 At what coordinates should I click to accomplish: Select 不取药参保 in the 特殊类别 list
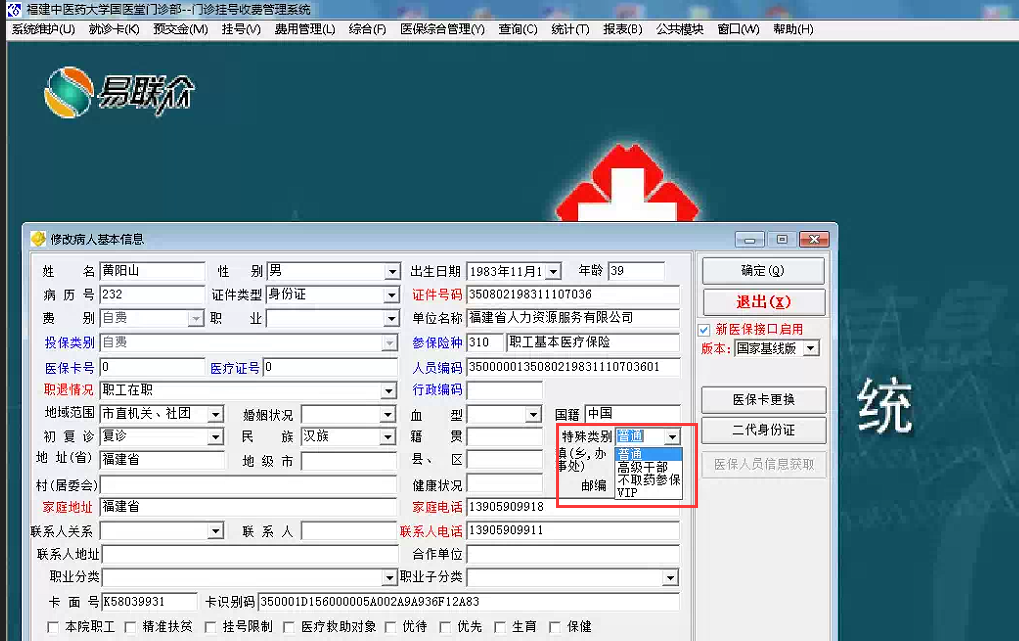pos(648,480)
